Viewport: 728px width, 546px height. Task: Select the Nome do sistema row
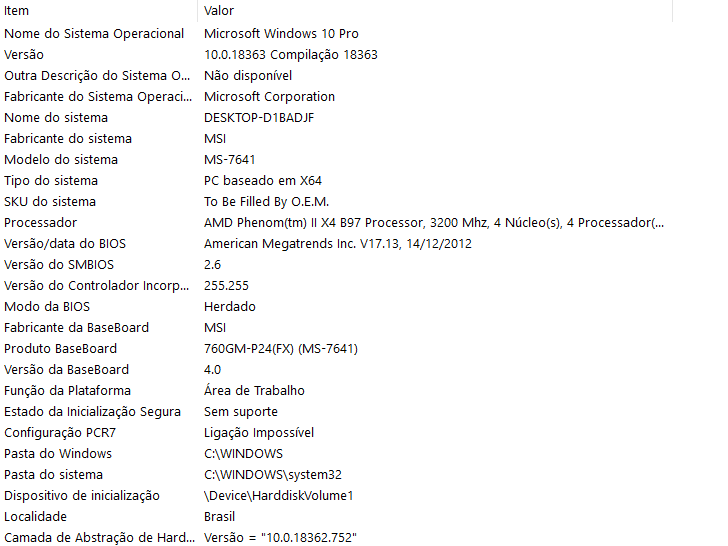tap(336, 117)
